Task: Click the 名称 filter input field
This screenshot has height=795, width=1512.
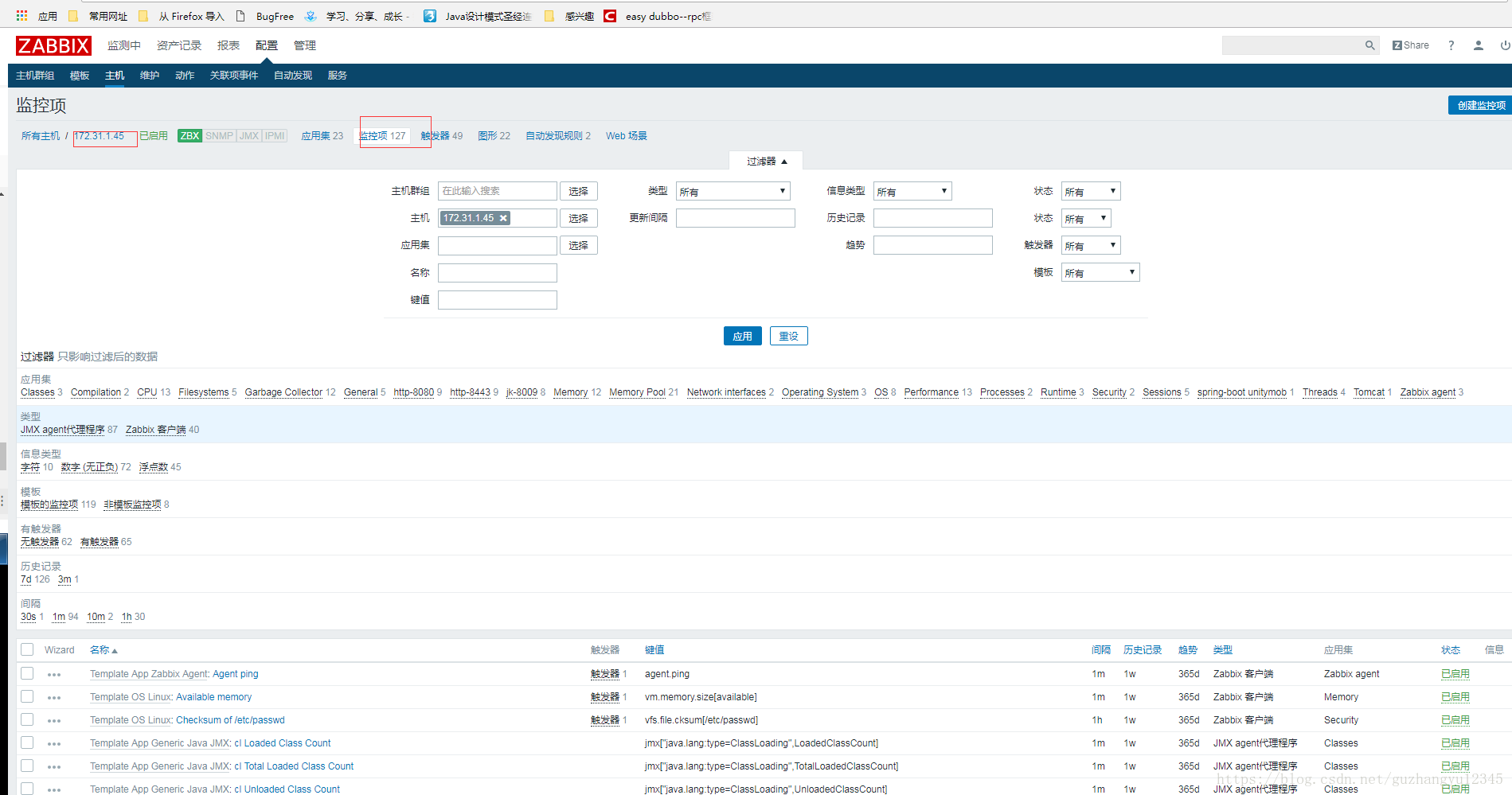Action: (x=498, y=273)
